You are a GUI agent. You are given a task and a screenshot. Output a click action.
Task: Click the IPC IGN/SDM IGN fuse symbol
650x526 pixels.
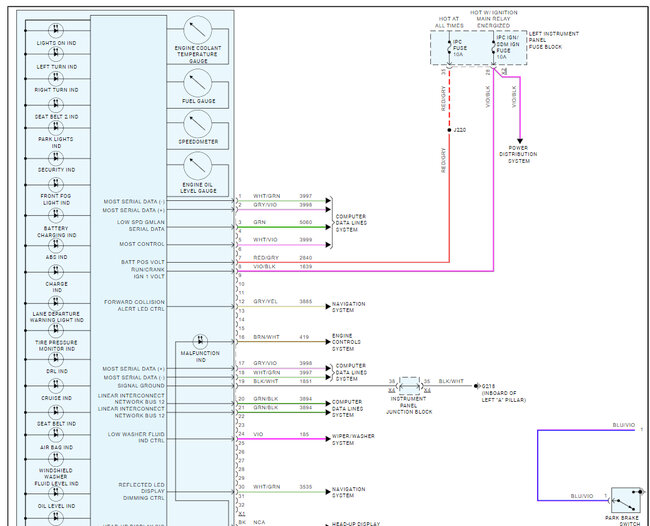click(x=493, y=48)
